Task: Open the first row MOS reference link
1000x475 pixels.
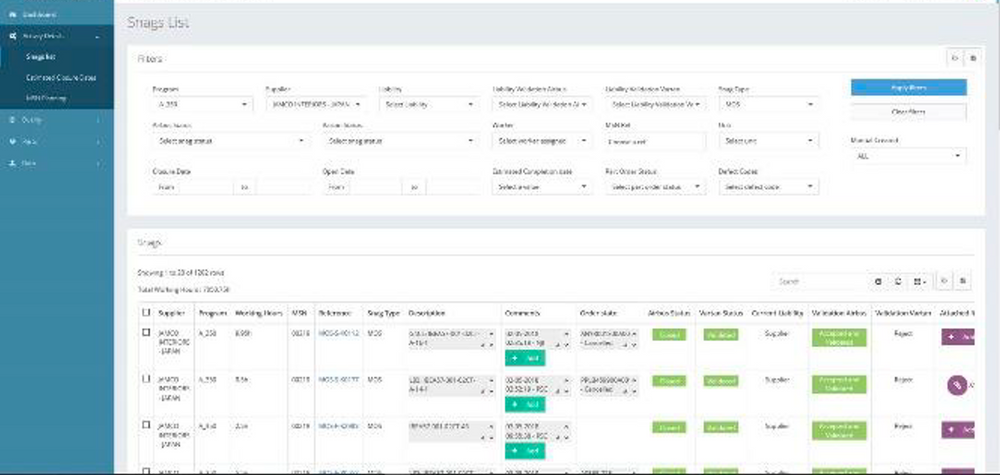Action: point(339,333)
